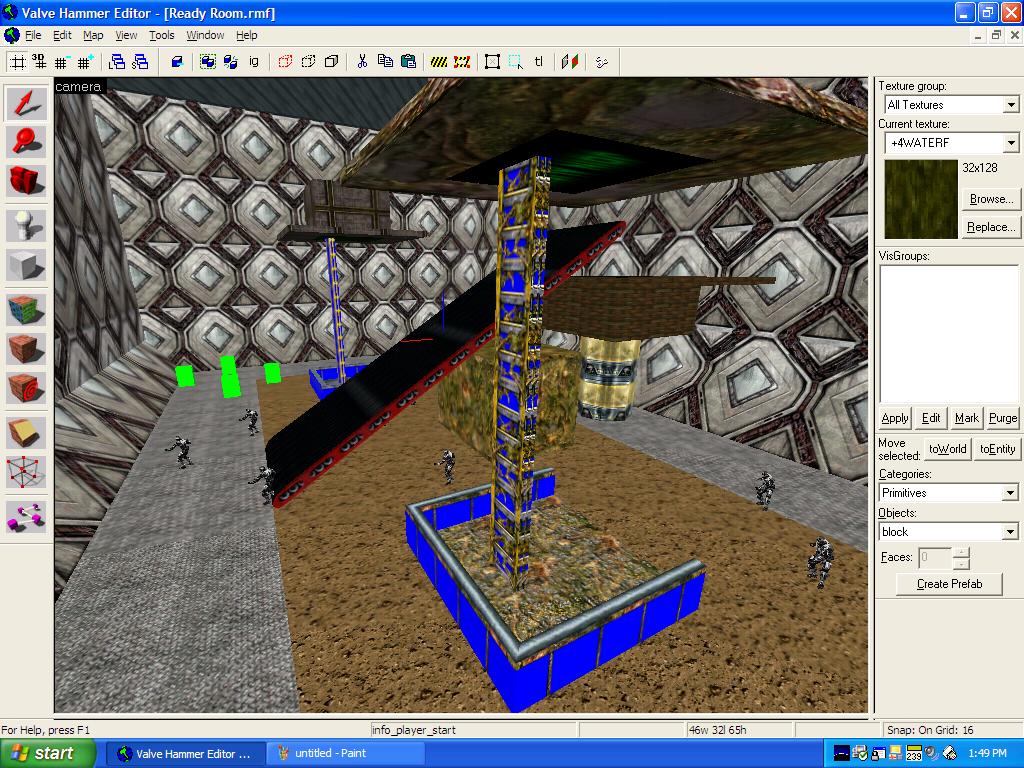This screenshot has height=768, width=1024.
Task: Click the Cut scissors icon
Action: pyautogui.click(x=362, y=62)
